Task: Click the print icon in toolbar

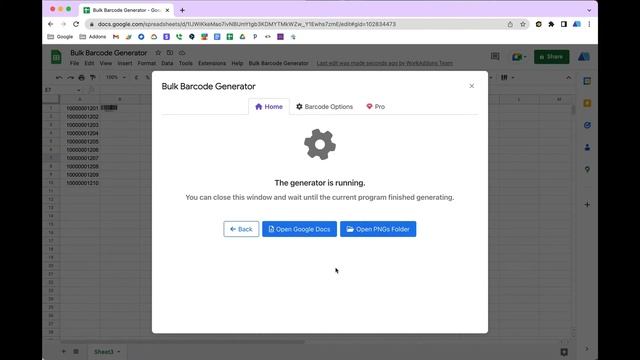Action: (82, 77)
